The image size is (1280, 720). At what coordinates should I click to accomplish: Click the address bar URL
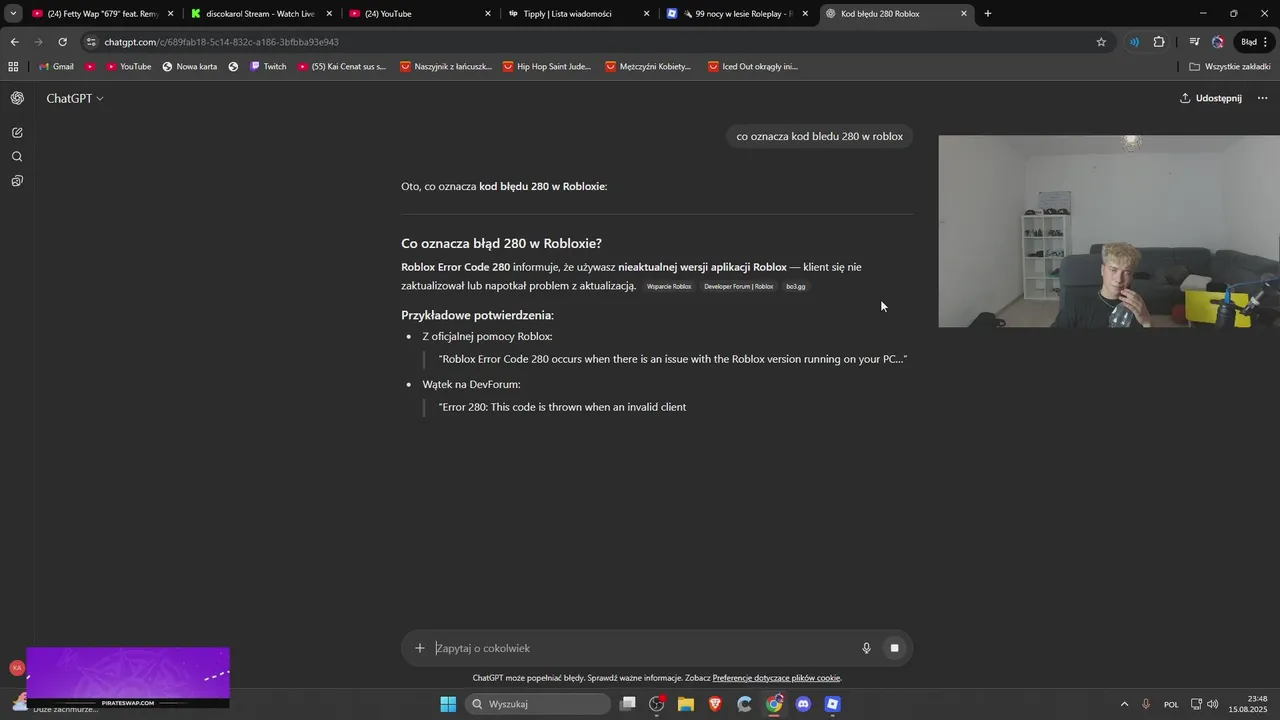[x=221, y=42]
